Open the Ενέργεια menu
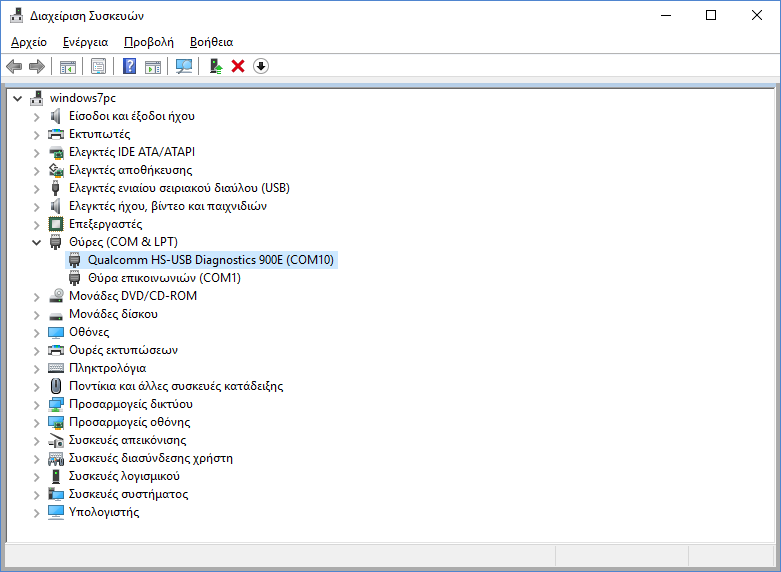 tap(85, 42)
